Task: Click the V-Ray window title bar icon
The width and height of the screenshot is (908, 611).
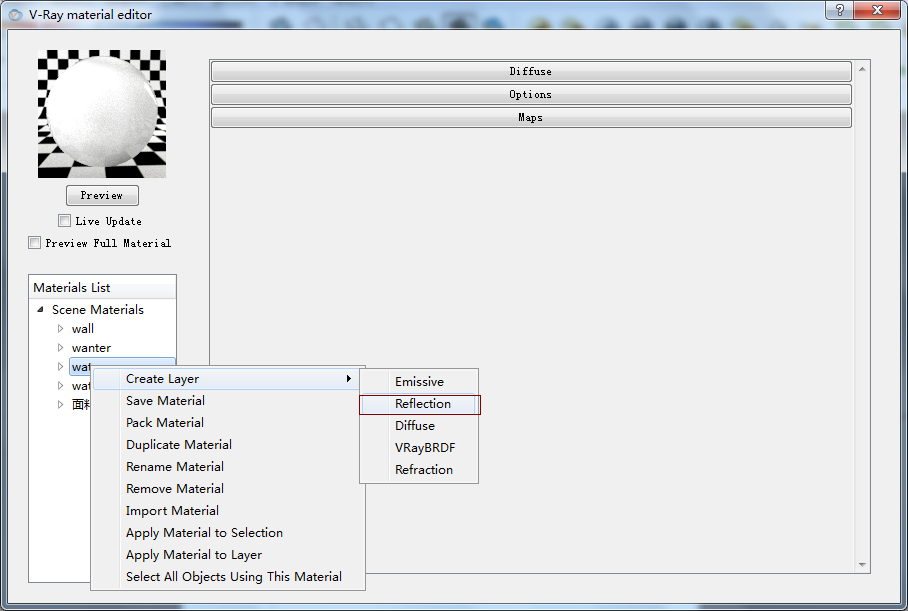Action: click(15, 14)
